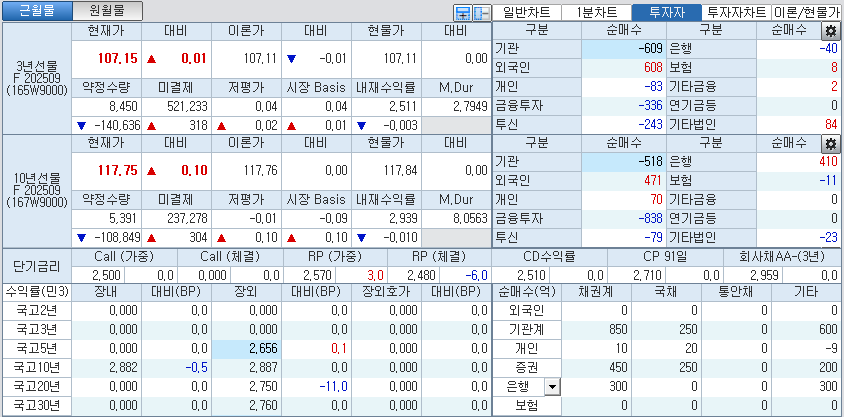Click open interest value 237,278
This screenshot has width=844, height=417.
click(185, 218)
